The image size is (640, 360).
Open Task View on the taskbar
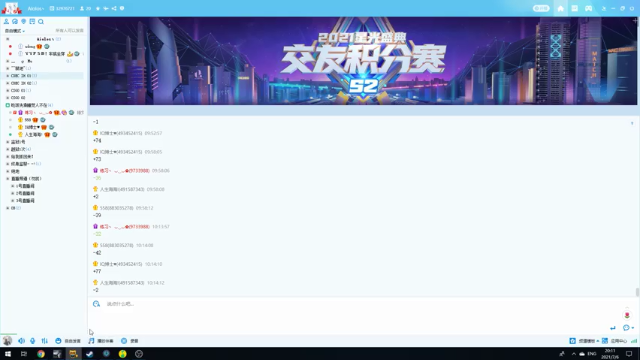coord(24,354)
